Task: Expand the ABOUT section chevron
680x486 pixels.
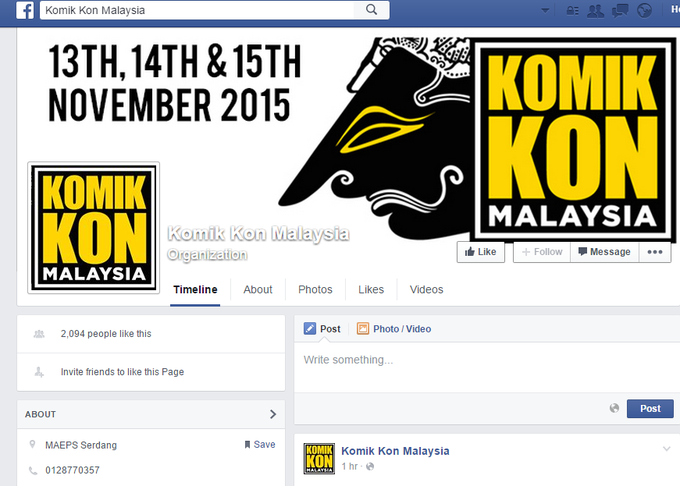Action: click(x=273, y=414)
